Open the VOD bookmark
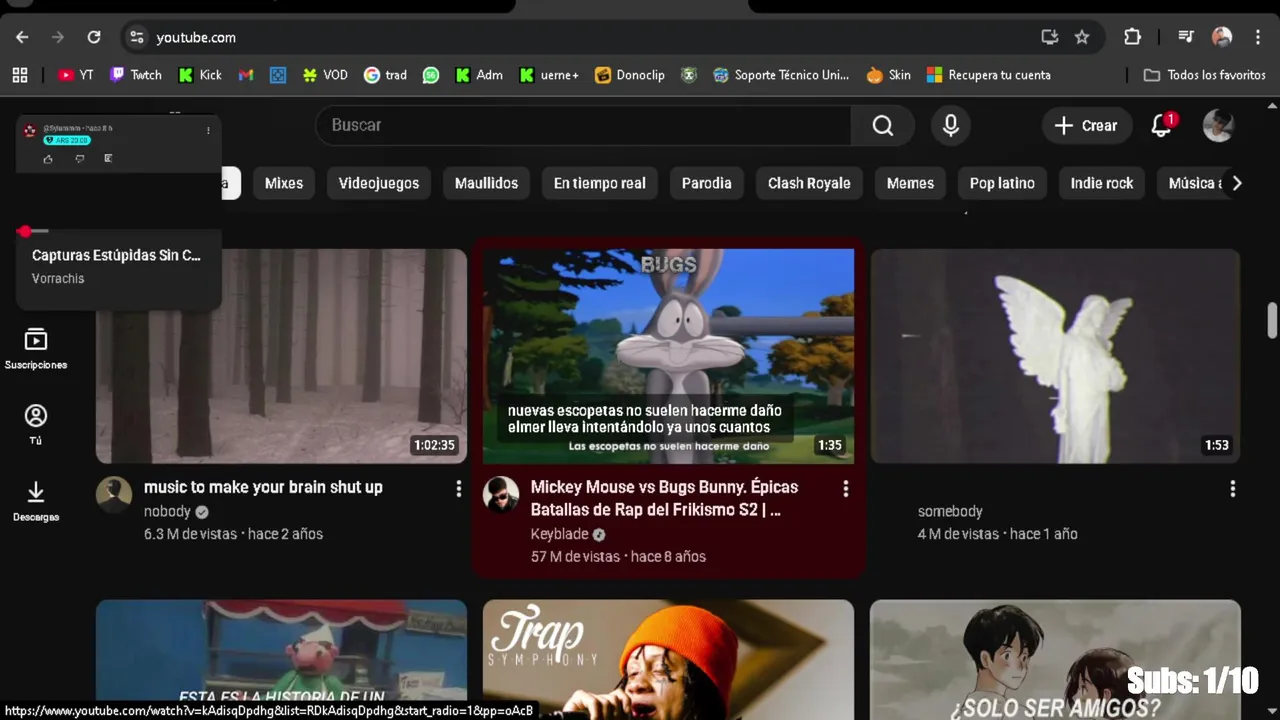Screen dimensions: 1280x720 point(325,75)
